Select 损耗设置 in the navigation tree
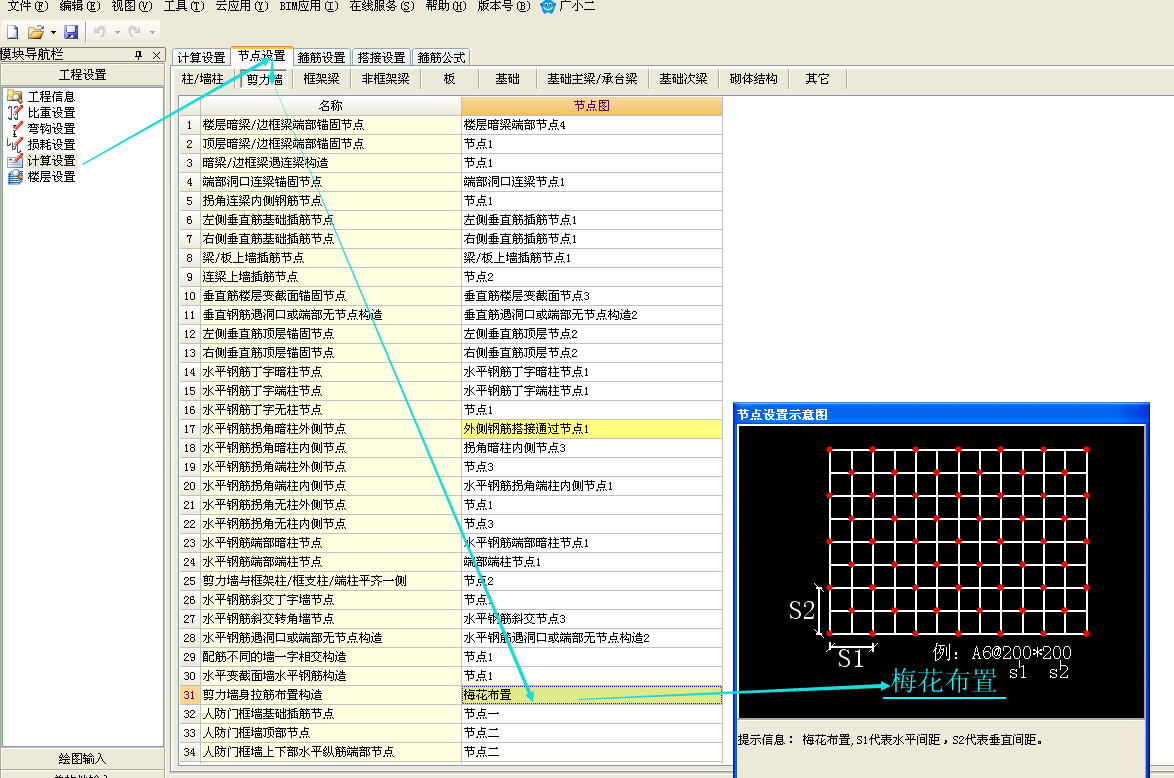This screenshot has height=778, width=1174. [x=52, y=145]
